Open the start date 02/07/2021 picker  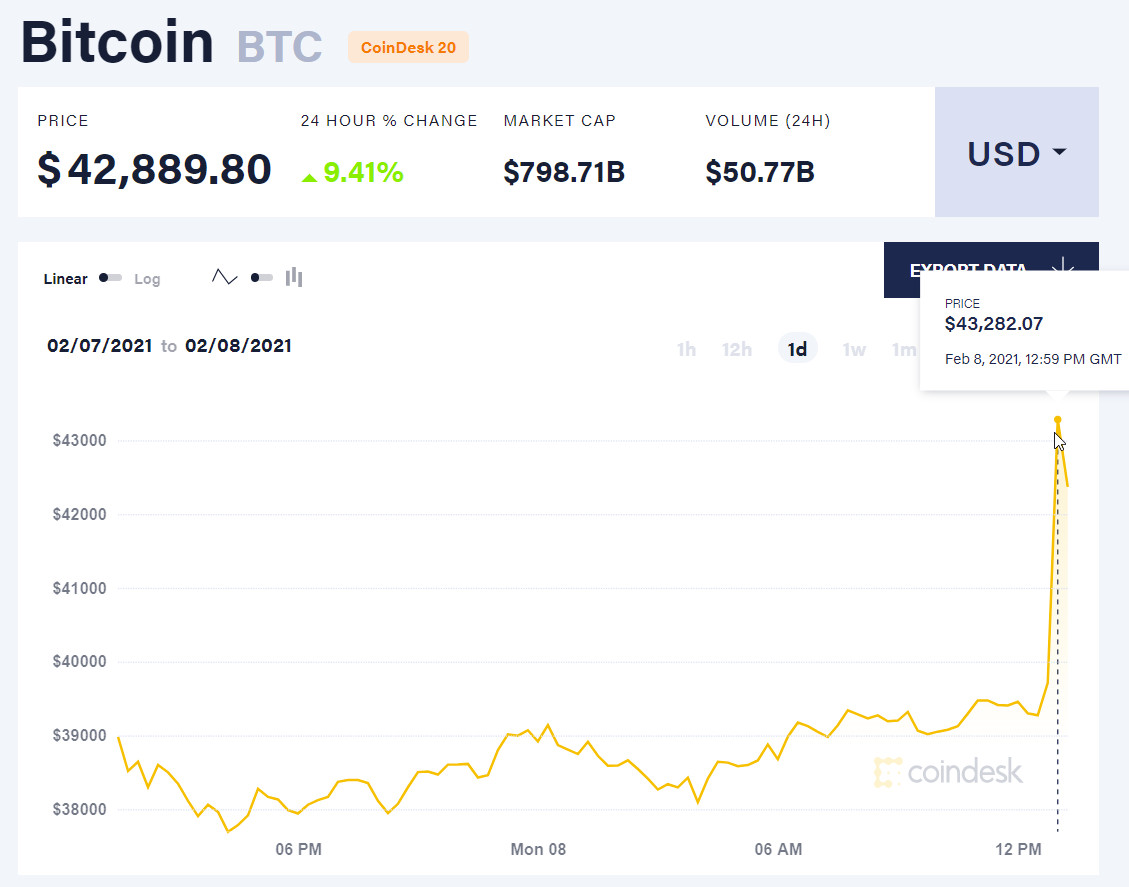point(99,346)
